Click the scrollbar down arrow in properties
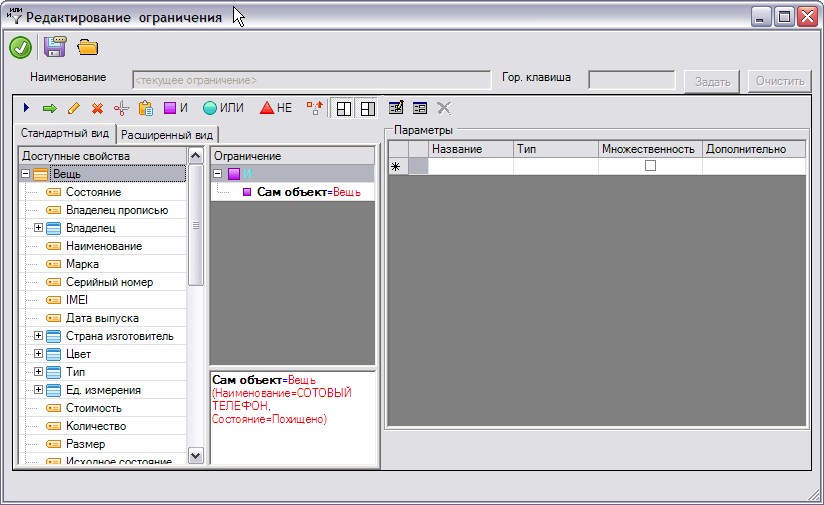 click(195, 456)
